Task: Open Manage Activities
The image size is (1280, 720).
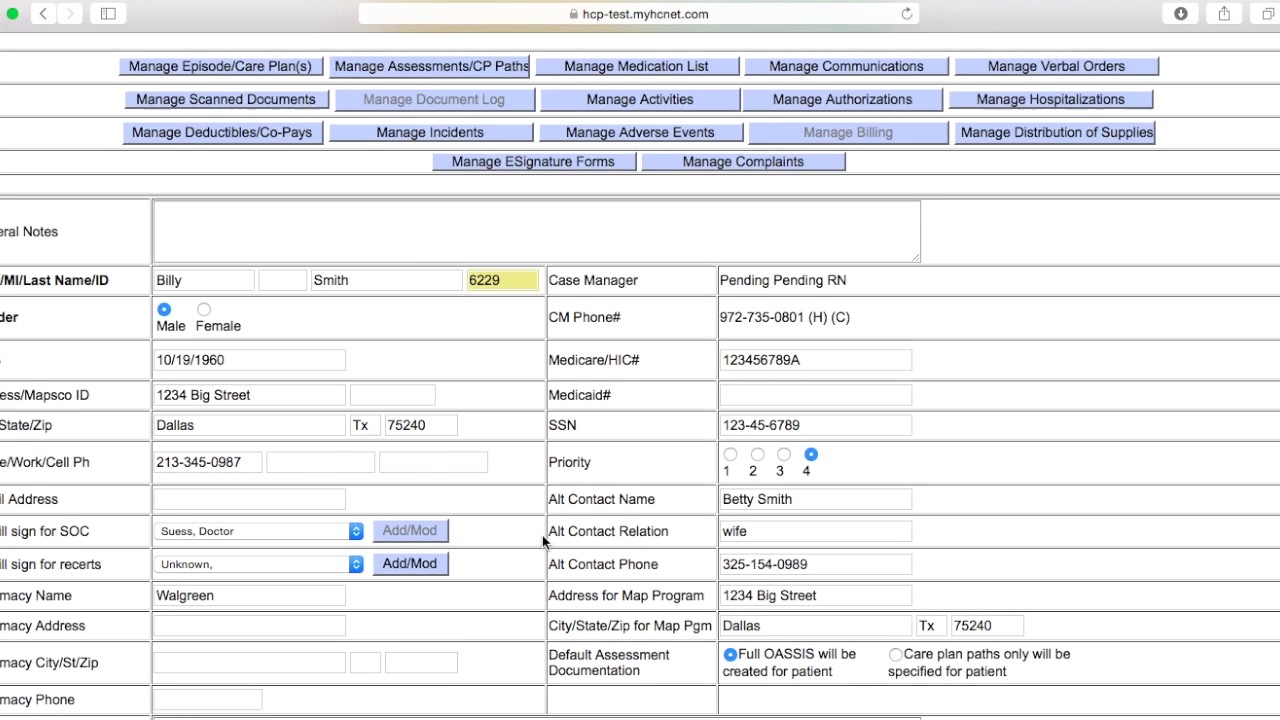Action: coord(640,99)
